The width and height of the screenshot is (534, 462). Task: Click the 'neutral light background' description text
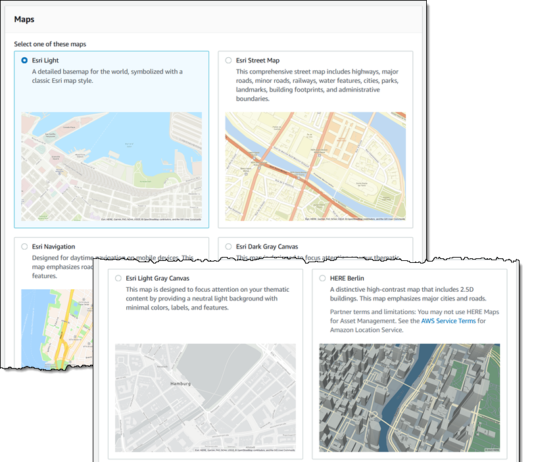pyautogui.click(x=207, y=298)
